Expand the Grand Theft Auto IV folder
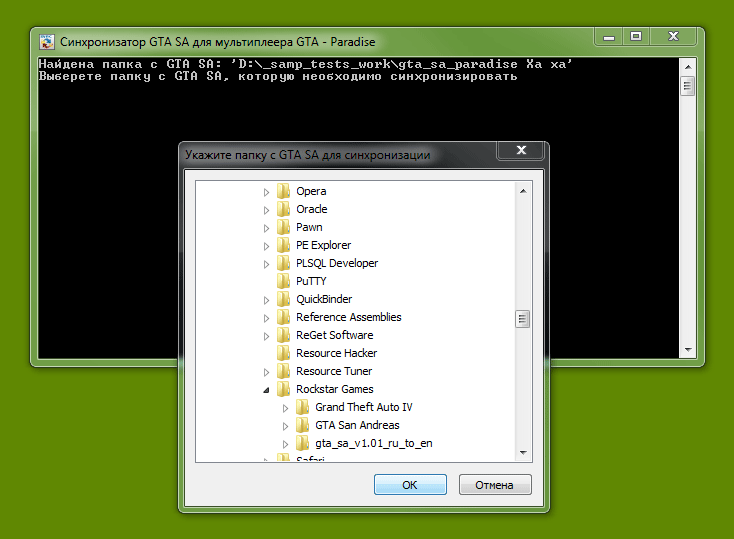This screenshot has height=539, width=734. click(x=286, y=408)
